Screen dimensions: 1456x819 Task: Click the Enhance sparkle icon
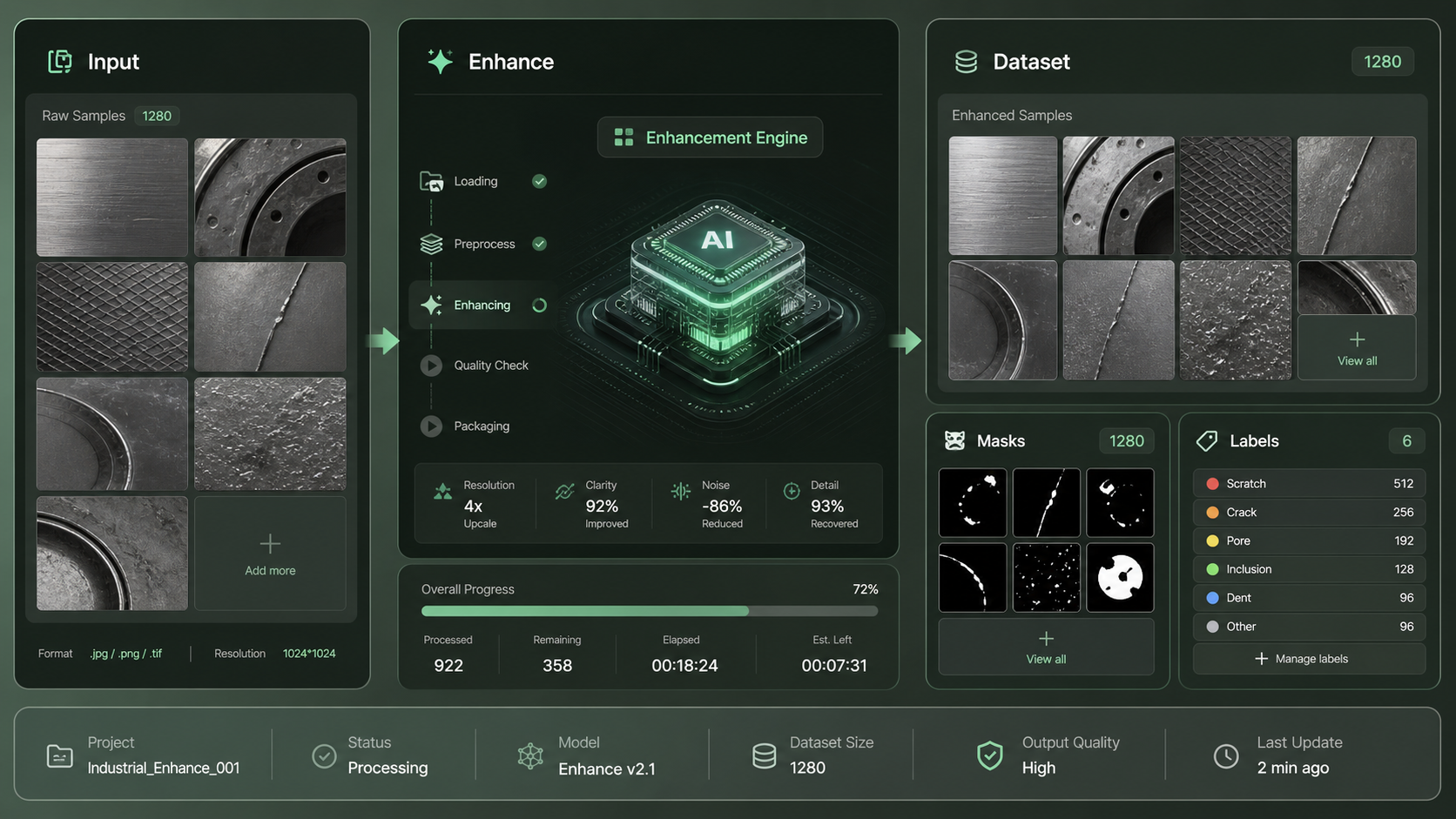click(x=440, y=61)
